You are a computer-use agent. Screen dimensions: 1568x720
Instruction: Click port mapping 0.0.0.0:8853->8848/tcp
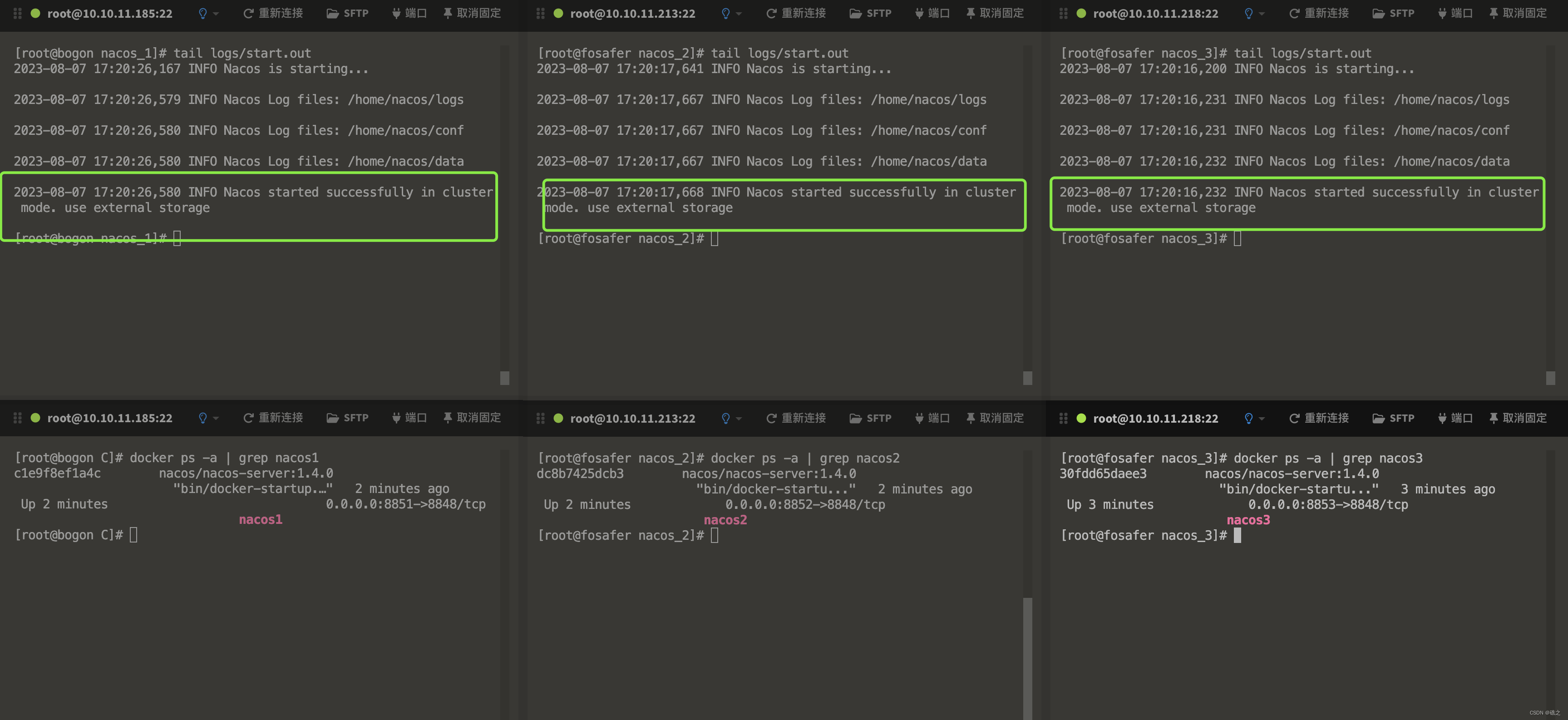click(1327, 505)
